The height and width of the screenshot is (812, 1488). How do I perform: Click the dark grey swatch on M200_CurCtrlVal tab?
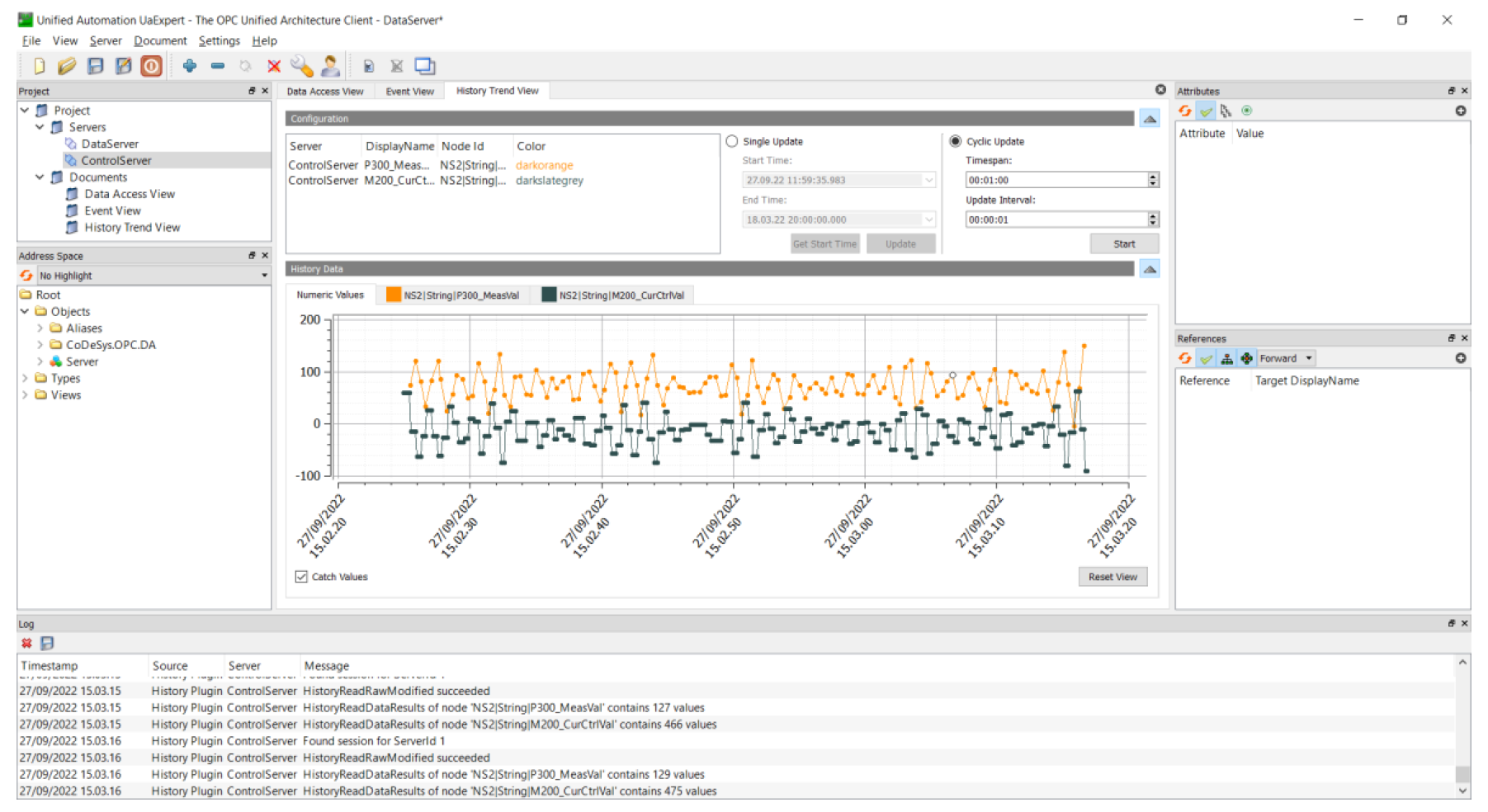[x=548, y=295]
